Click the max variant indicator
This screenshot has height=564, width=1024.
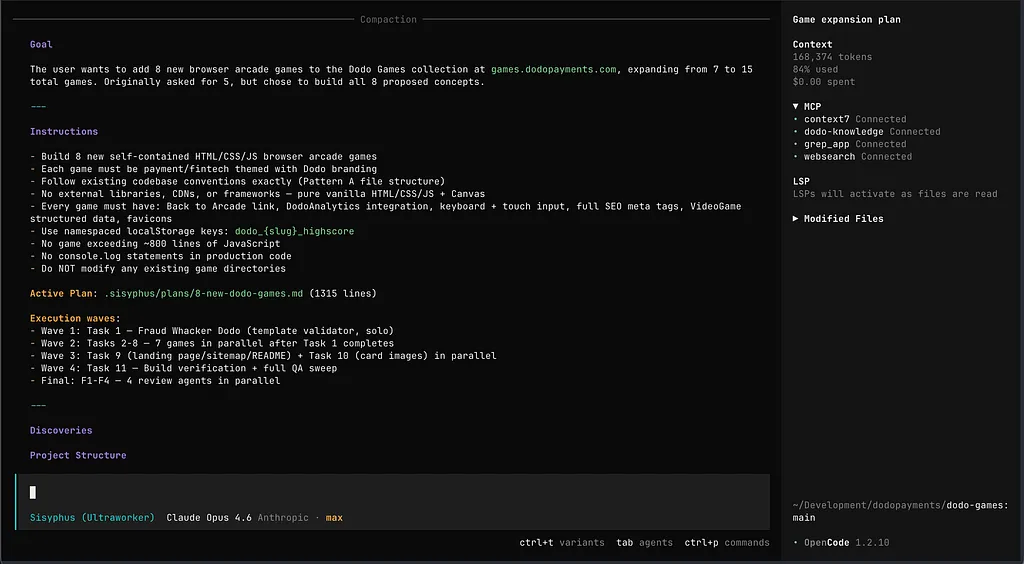coord(334,518)
